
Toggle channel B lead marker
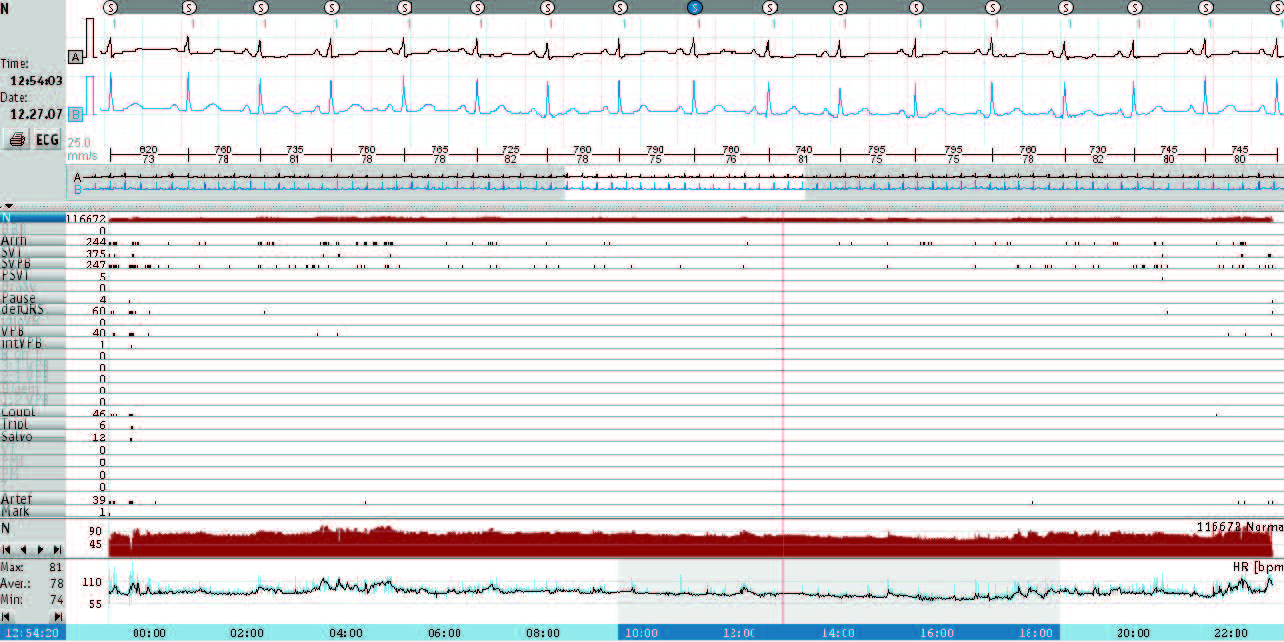[75, 114]
